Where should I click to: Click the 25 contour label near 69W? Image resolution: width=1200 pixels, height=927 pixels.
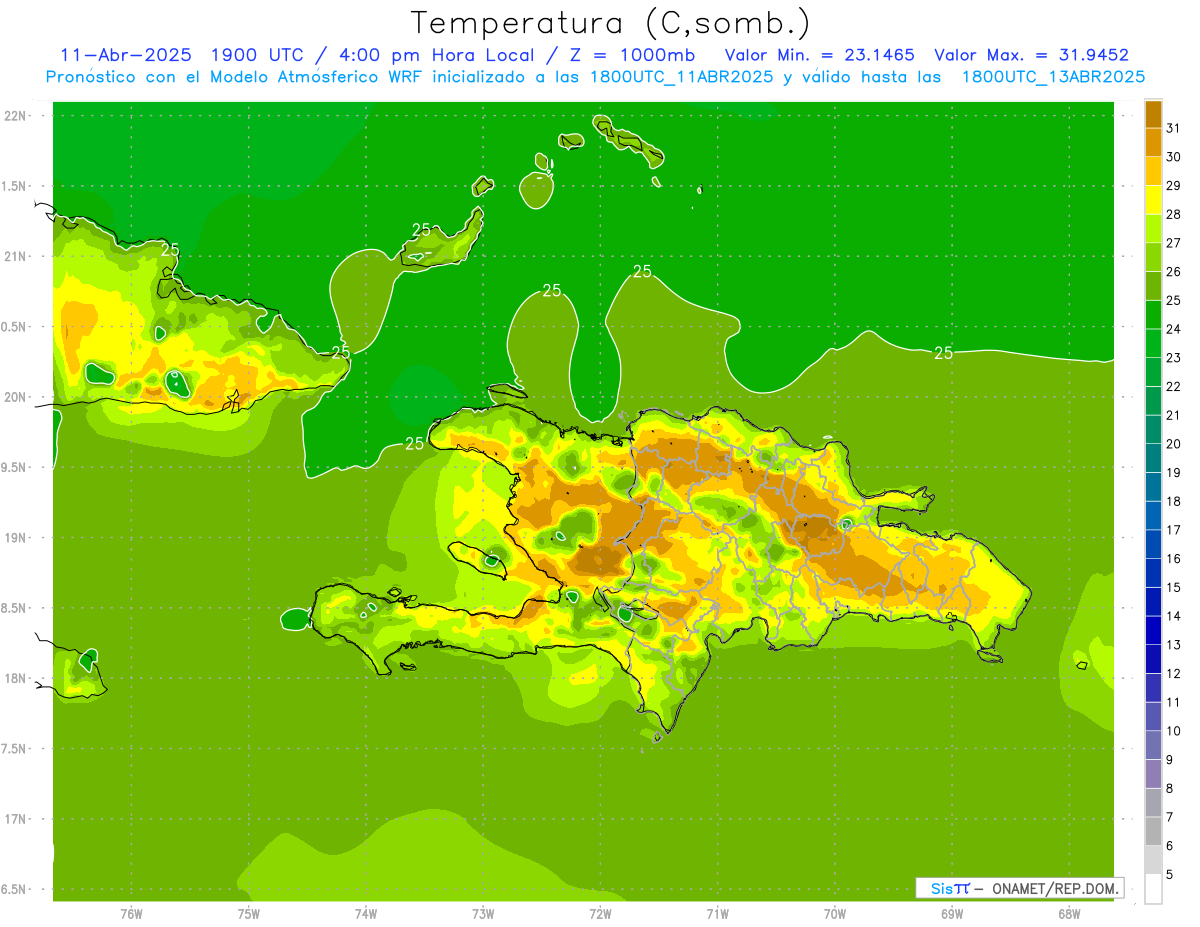[x=943, y=352]
